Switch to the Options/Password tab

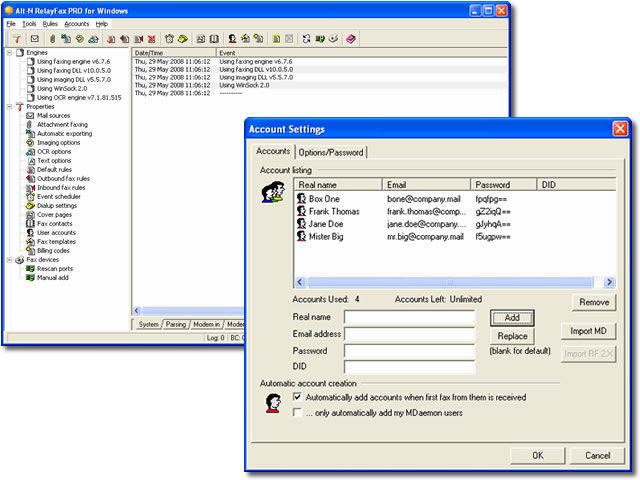[332, 152]
